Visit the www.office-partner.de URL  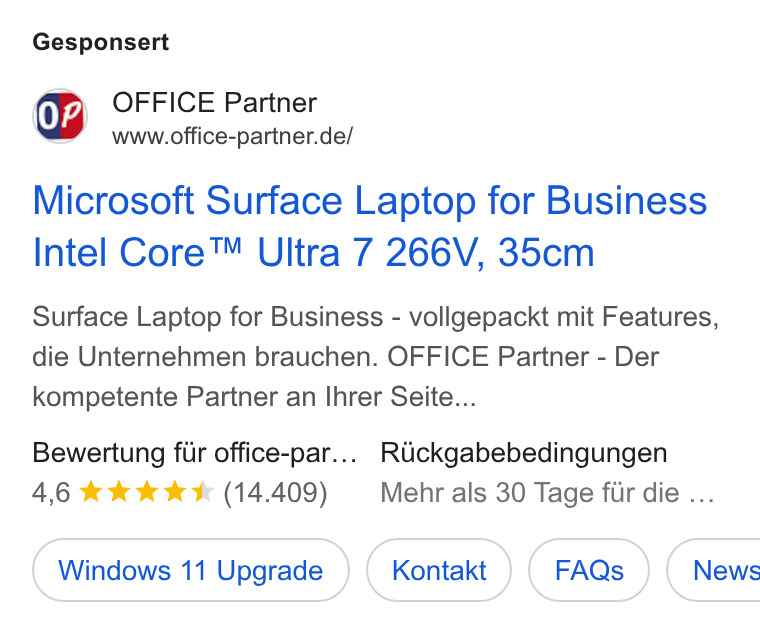coord(233,136)
